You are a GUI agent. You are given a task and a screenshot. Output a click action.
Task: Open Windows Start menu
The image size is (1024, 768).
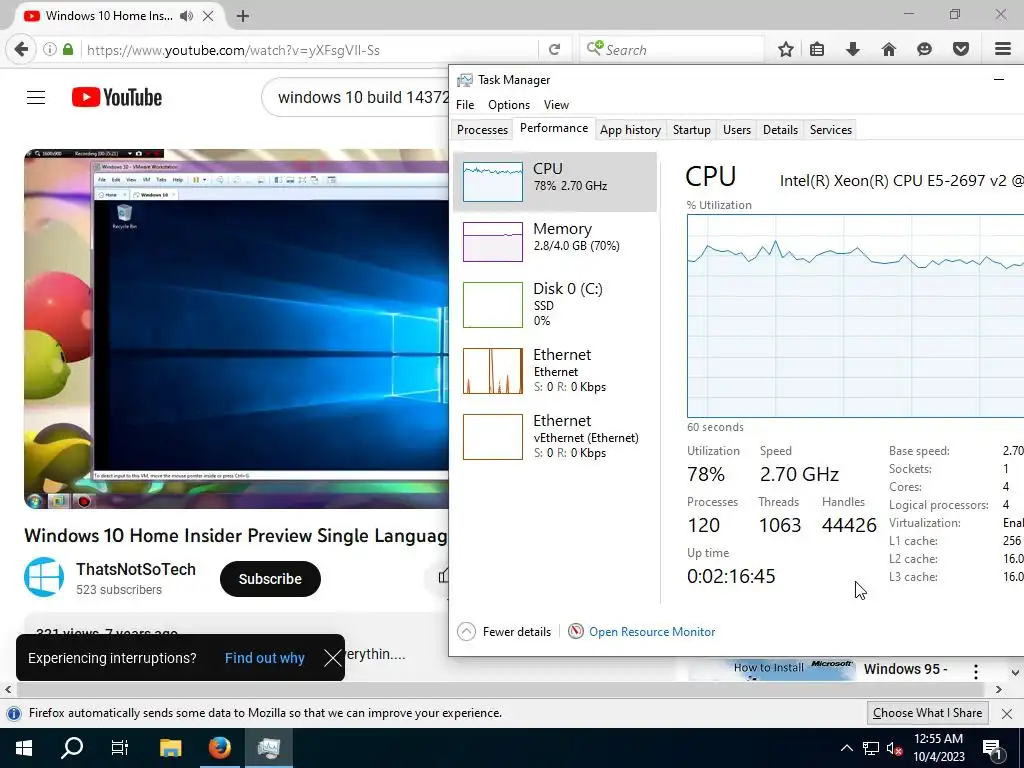tap(24, 748)
